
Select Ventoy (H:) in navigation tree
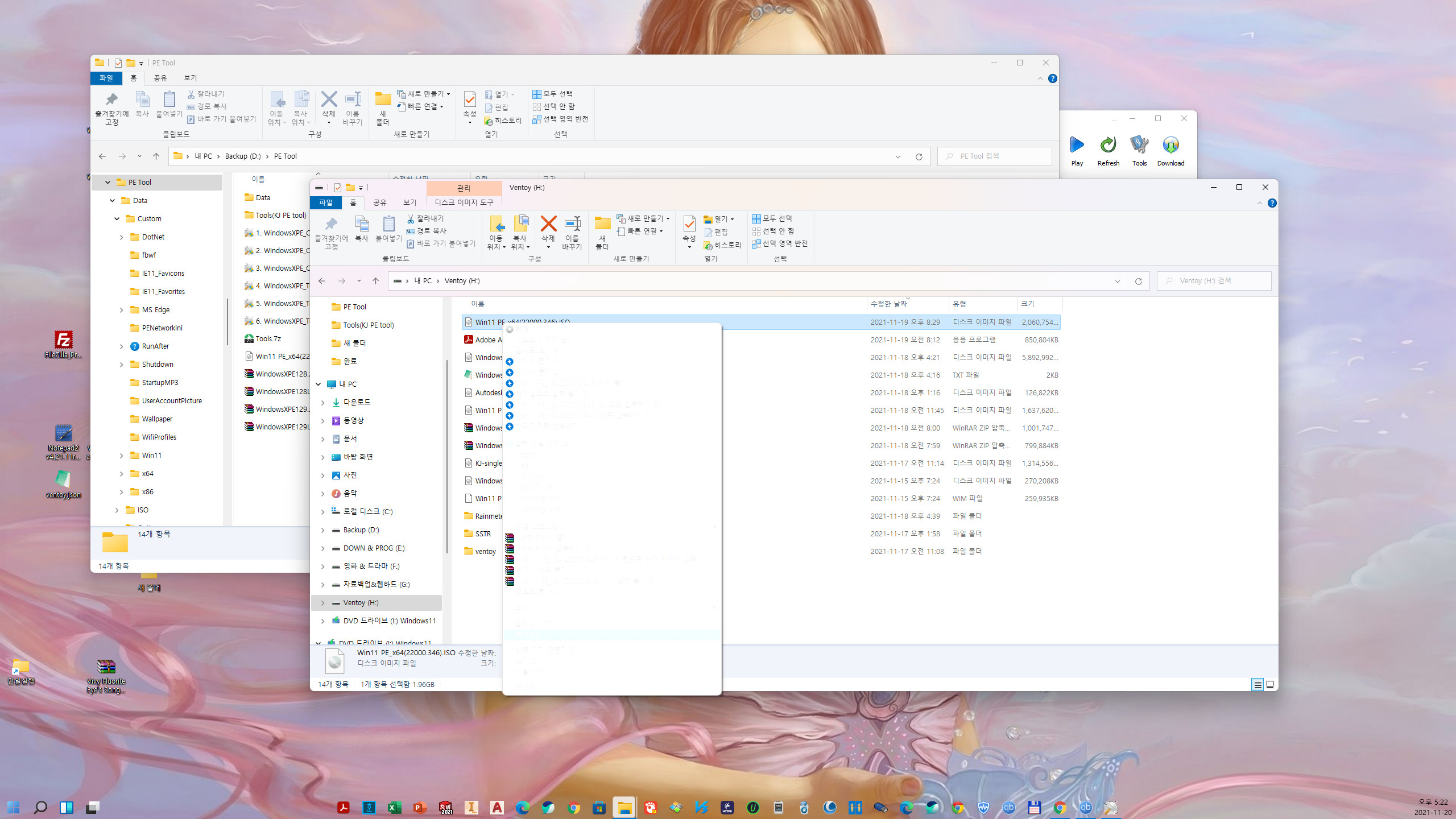(377, 603)
